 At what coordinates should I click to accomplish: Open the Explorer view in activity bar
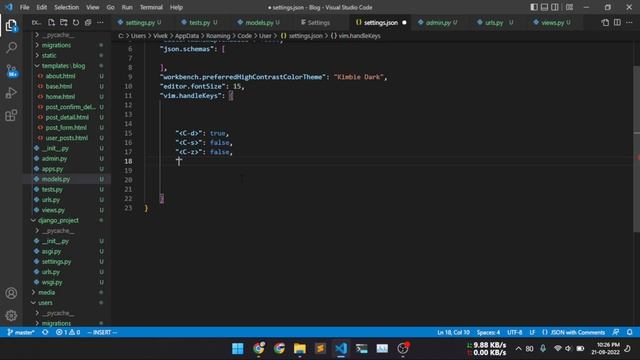[11, 26]
